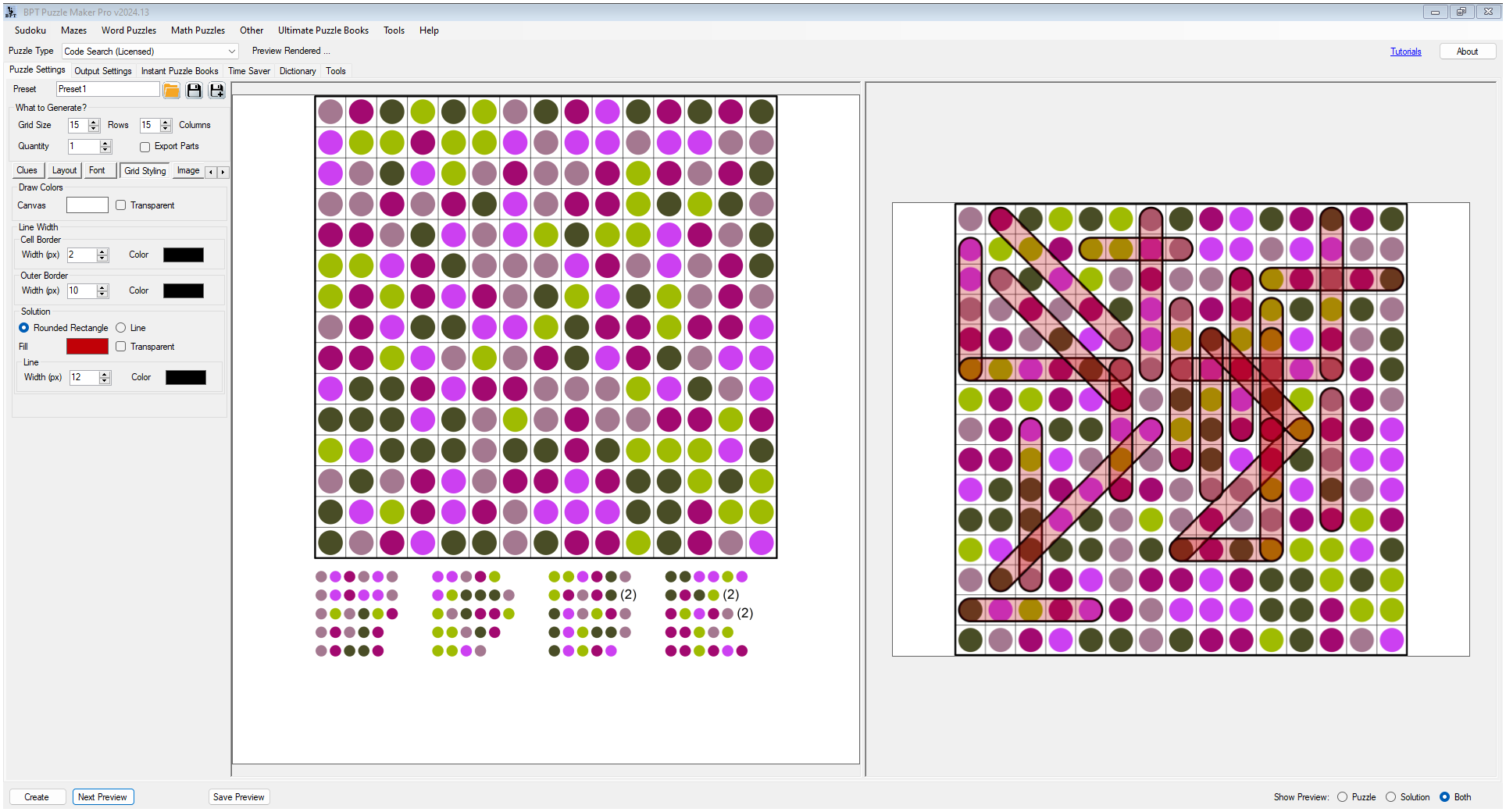Click the BPT Puzzle Maker title bar icon

click(x=10, y=12)
